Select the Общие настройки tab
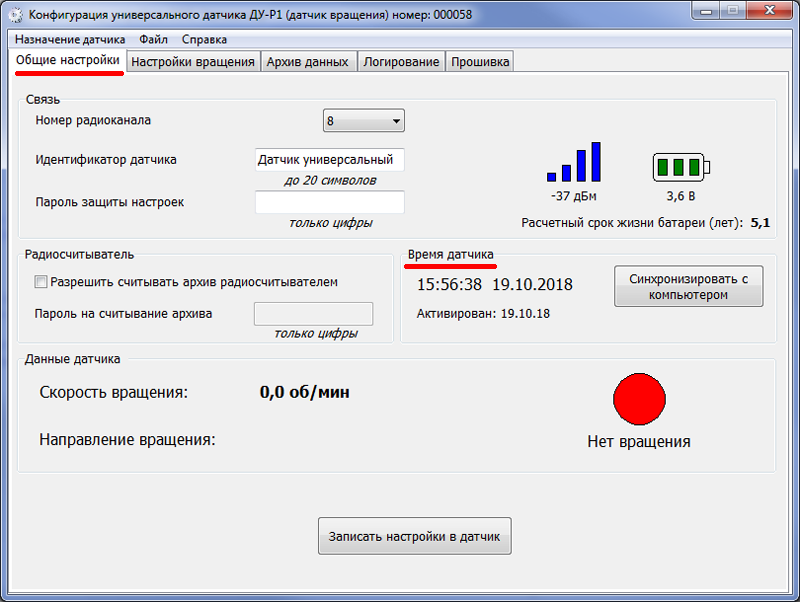The width and height of the screenshot is (800, 602). 67,60
